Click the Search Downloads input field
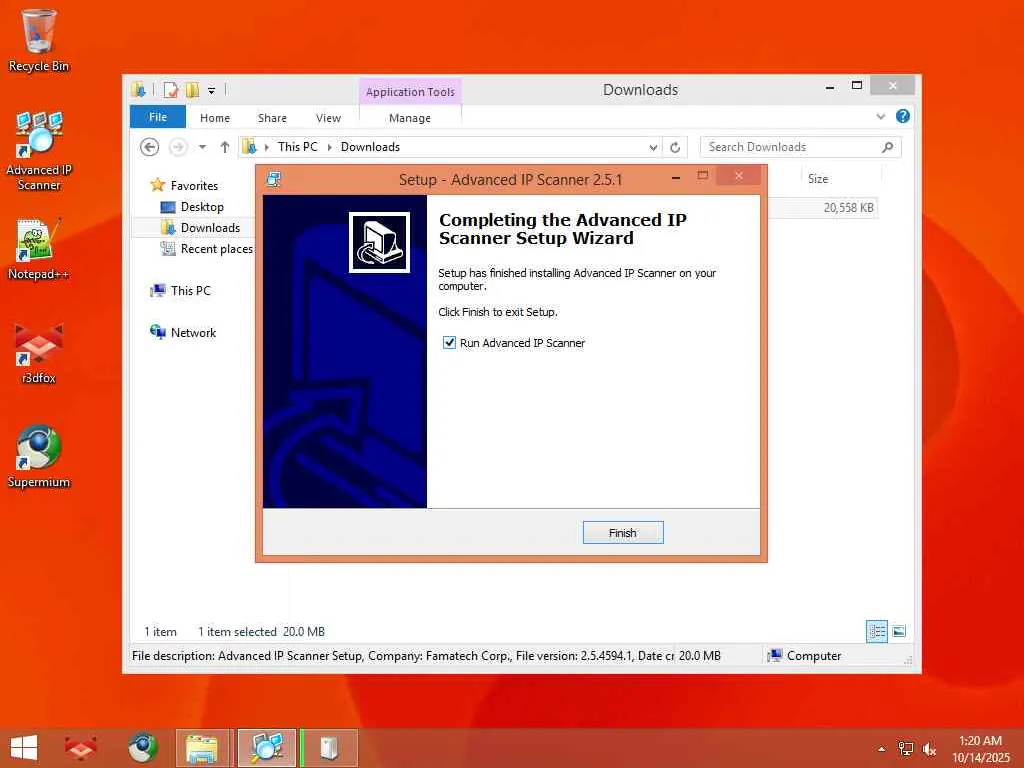This screenshot has width=1024, height=768. (x=800, y=147)
